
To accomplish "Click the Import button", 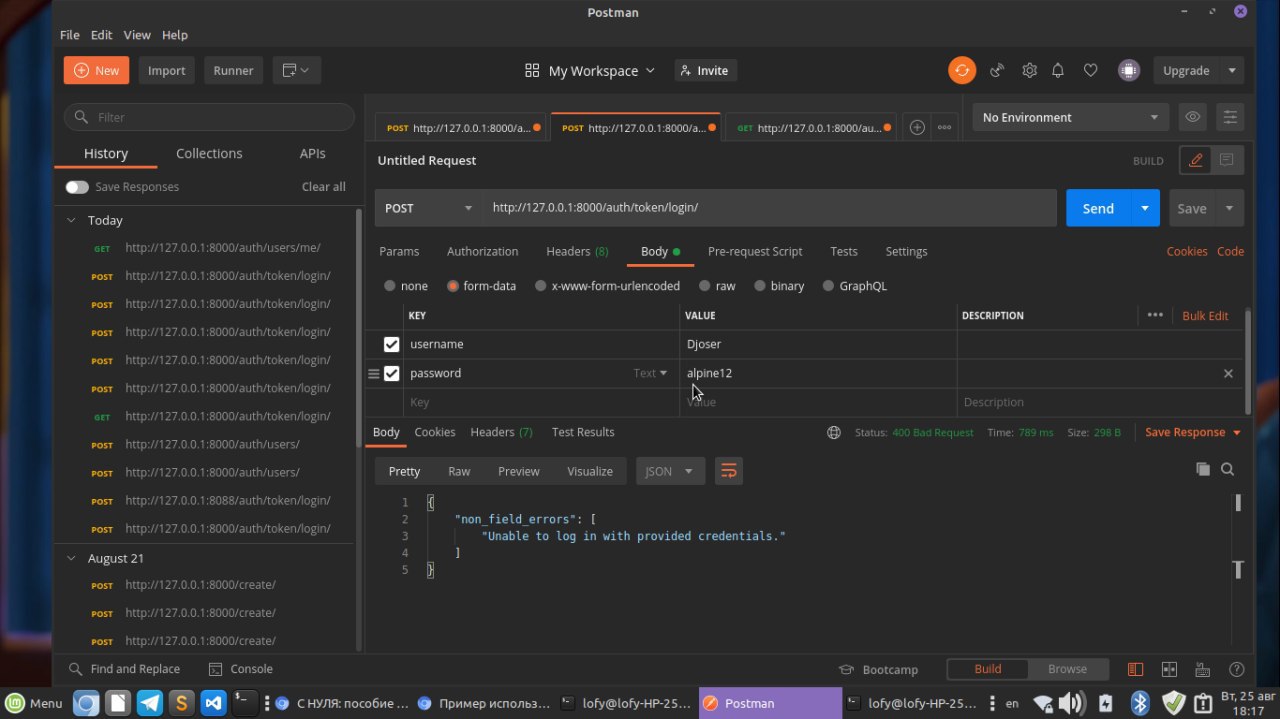I will click(166, 70).
